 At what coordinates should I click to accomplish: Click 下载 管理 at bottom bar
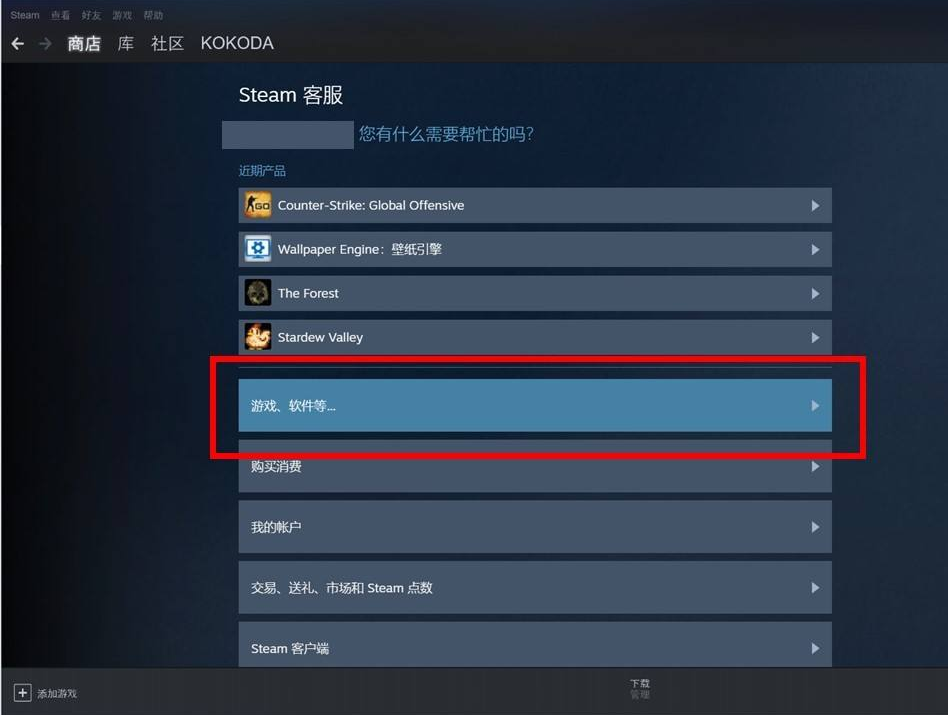pos(640,689)
